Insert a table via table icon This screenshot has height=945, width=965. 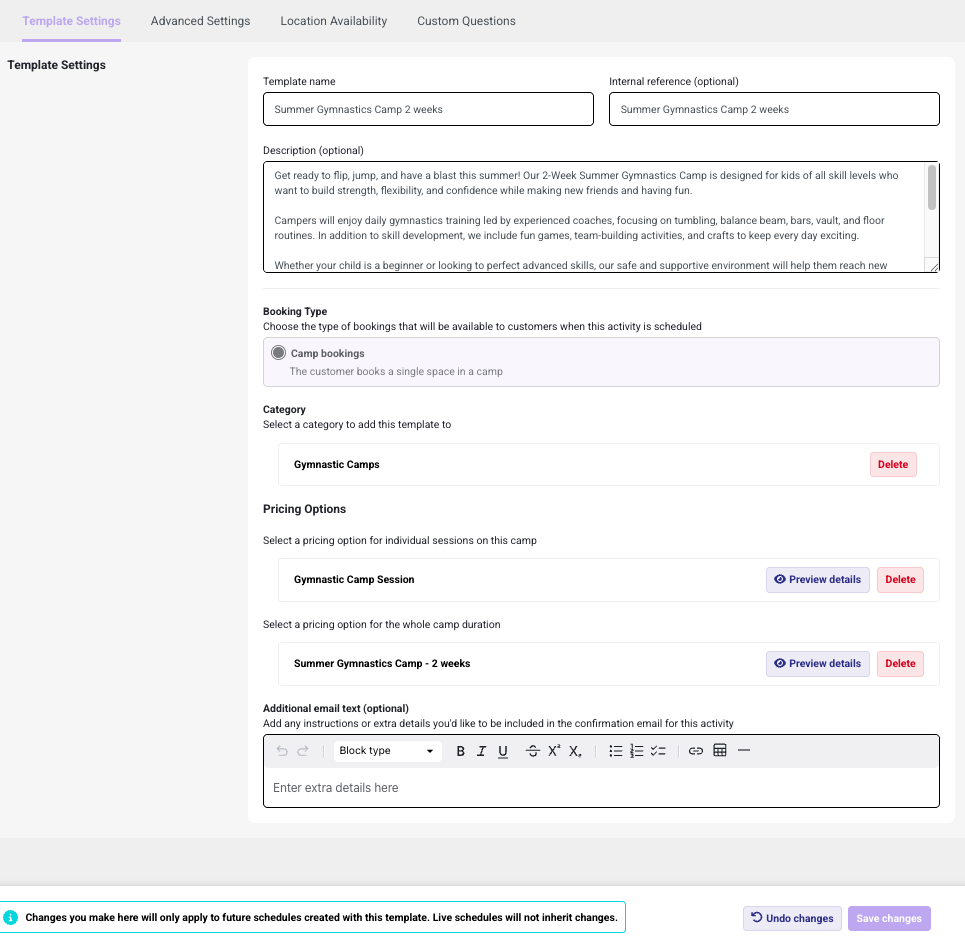[719, 750]
